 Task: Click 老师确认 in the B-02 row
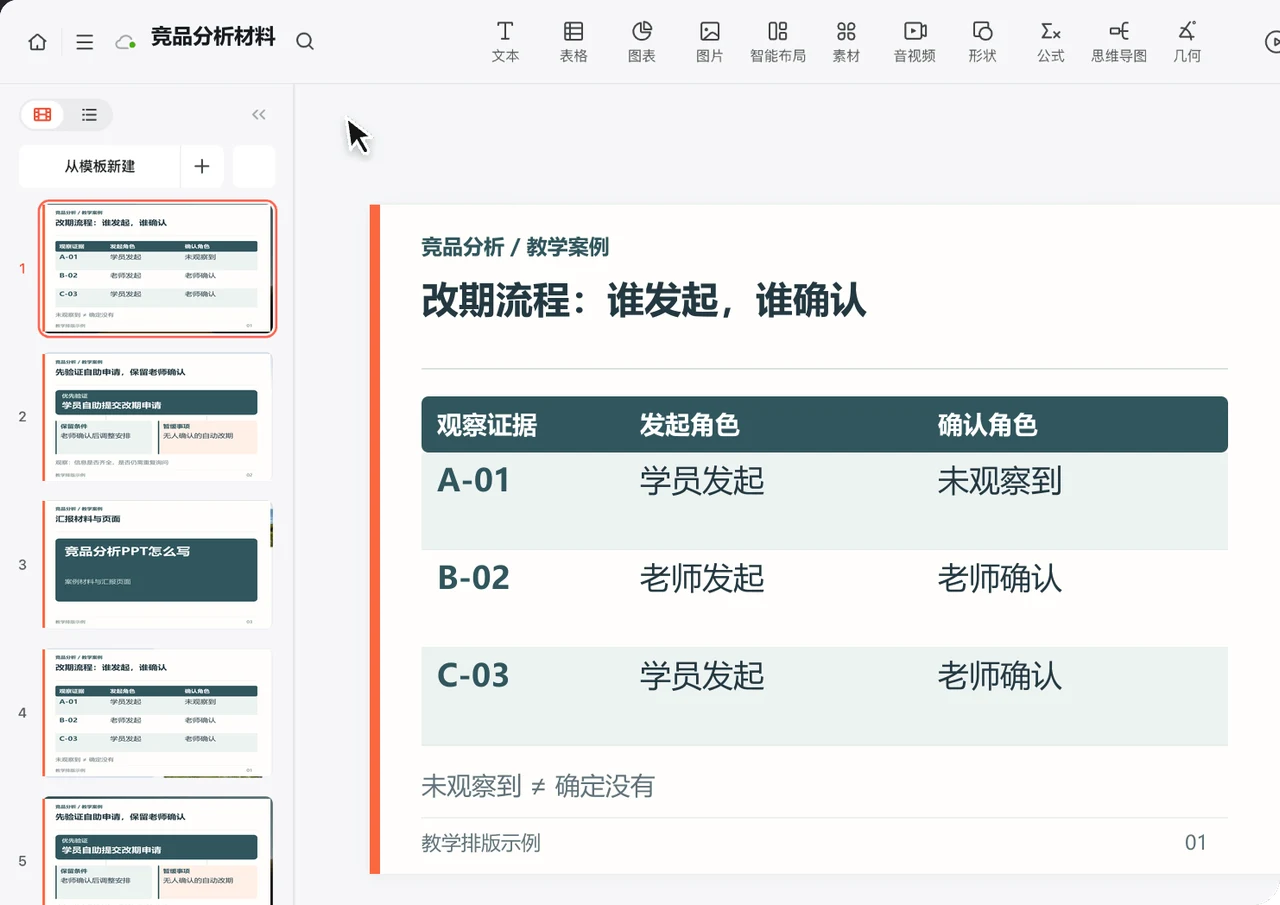tap(1000, 578)
